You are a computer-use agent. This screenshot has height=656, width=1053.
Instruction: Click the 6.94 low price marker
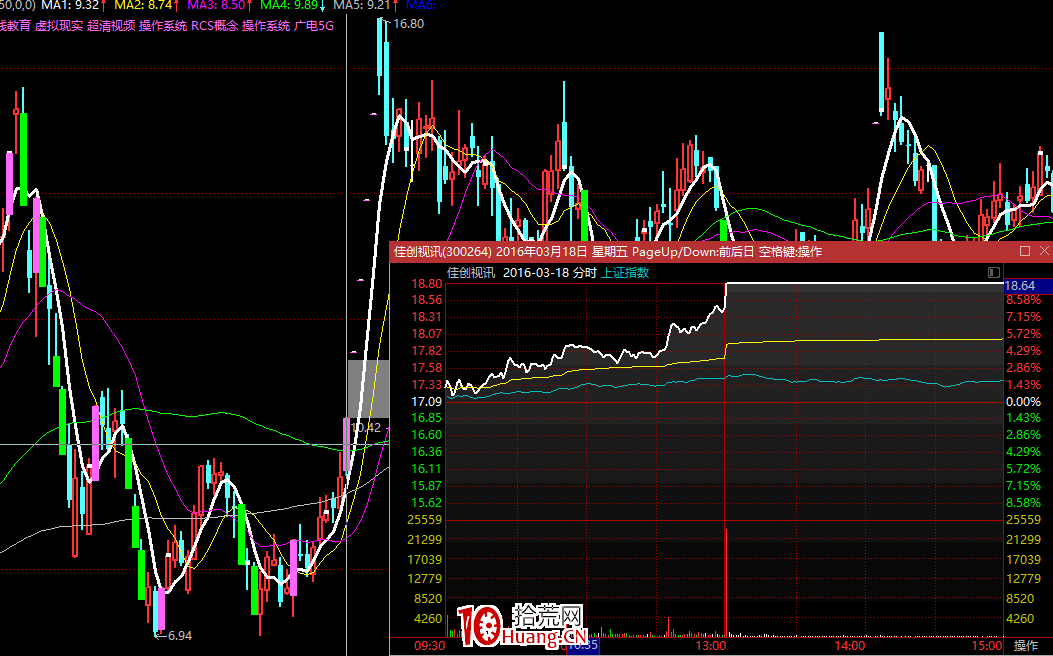coord(175,635)
